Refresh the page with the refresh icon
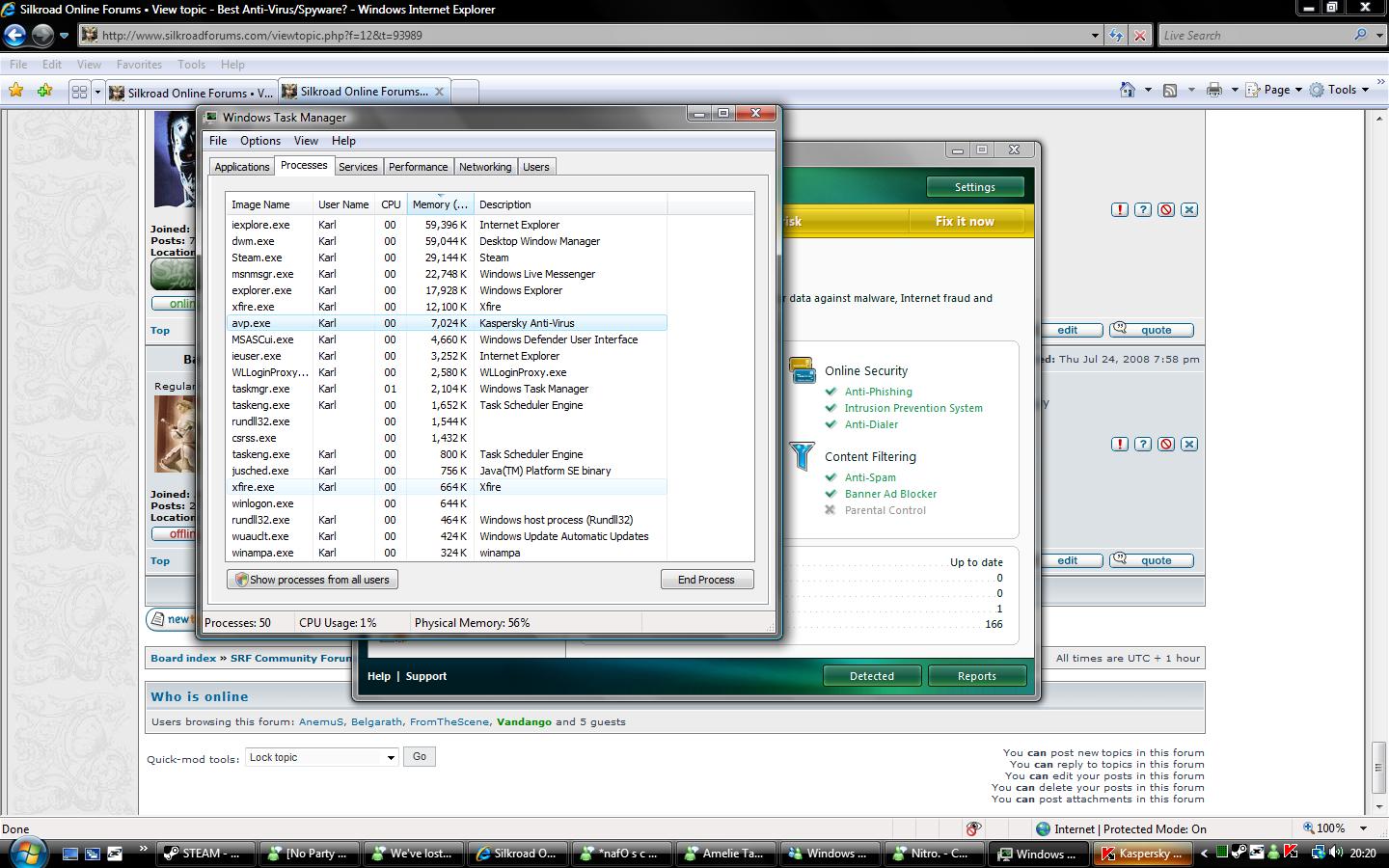Image resolution: width=1389 pixels, height=868 pixels. click(1116, 36)
